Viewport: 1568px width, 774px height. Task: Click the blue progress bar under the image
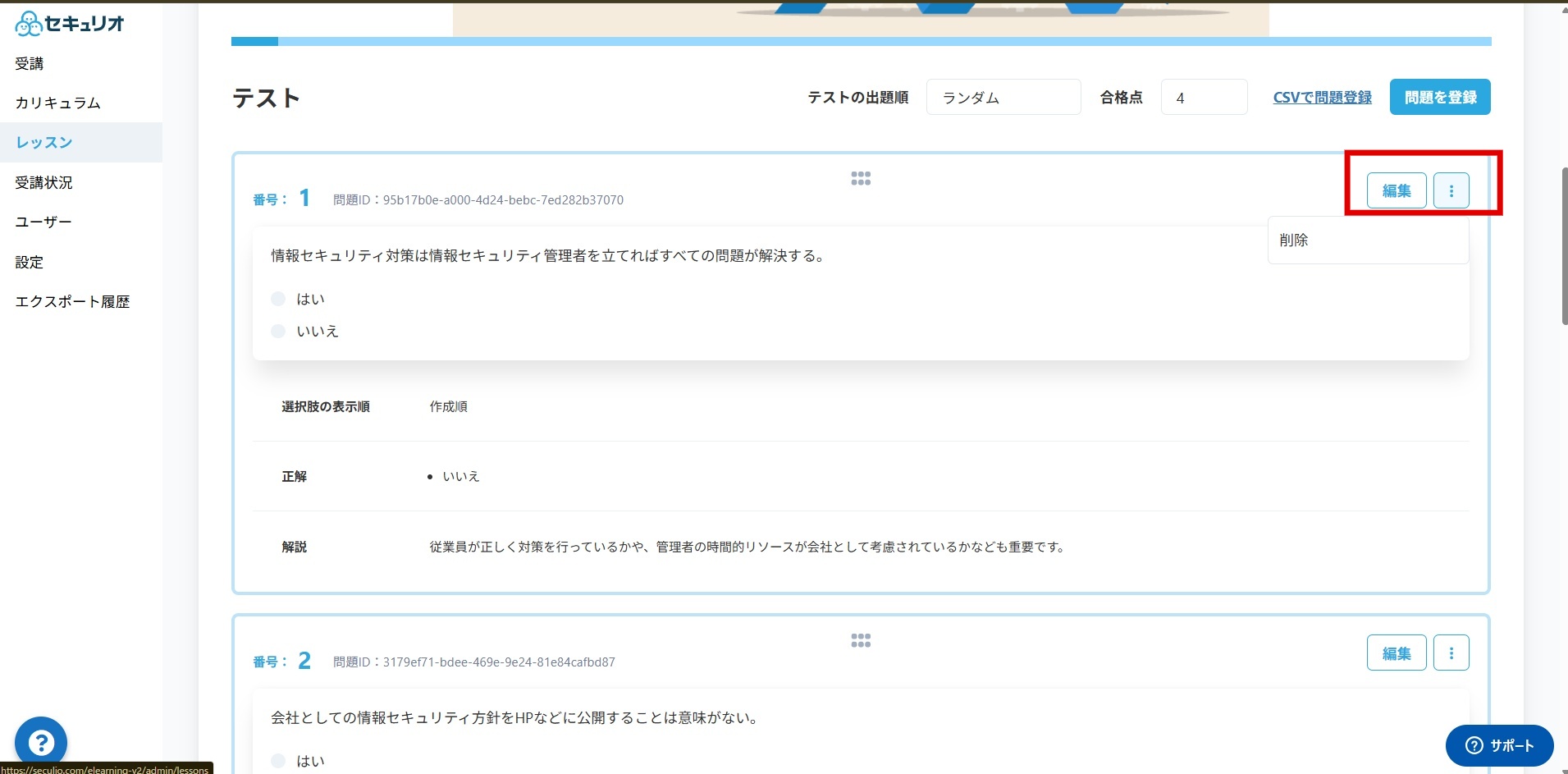pyautogui.click(x=861, y=41)
